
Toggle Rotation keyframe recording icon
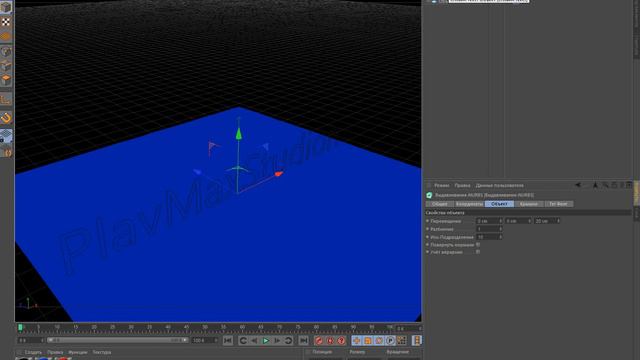point(379,340)
